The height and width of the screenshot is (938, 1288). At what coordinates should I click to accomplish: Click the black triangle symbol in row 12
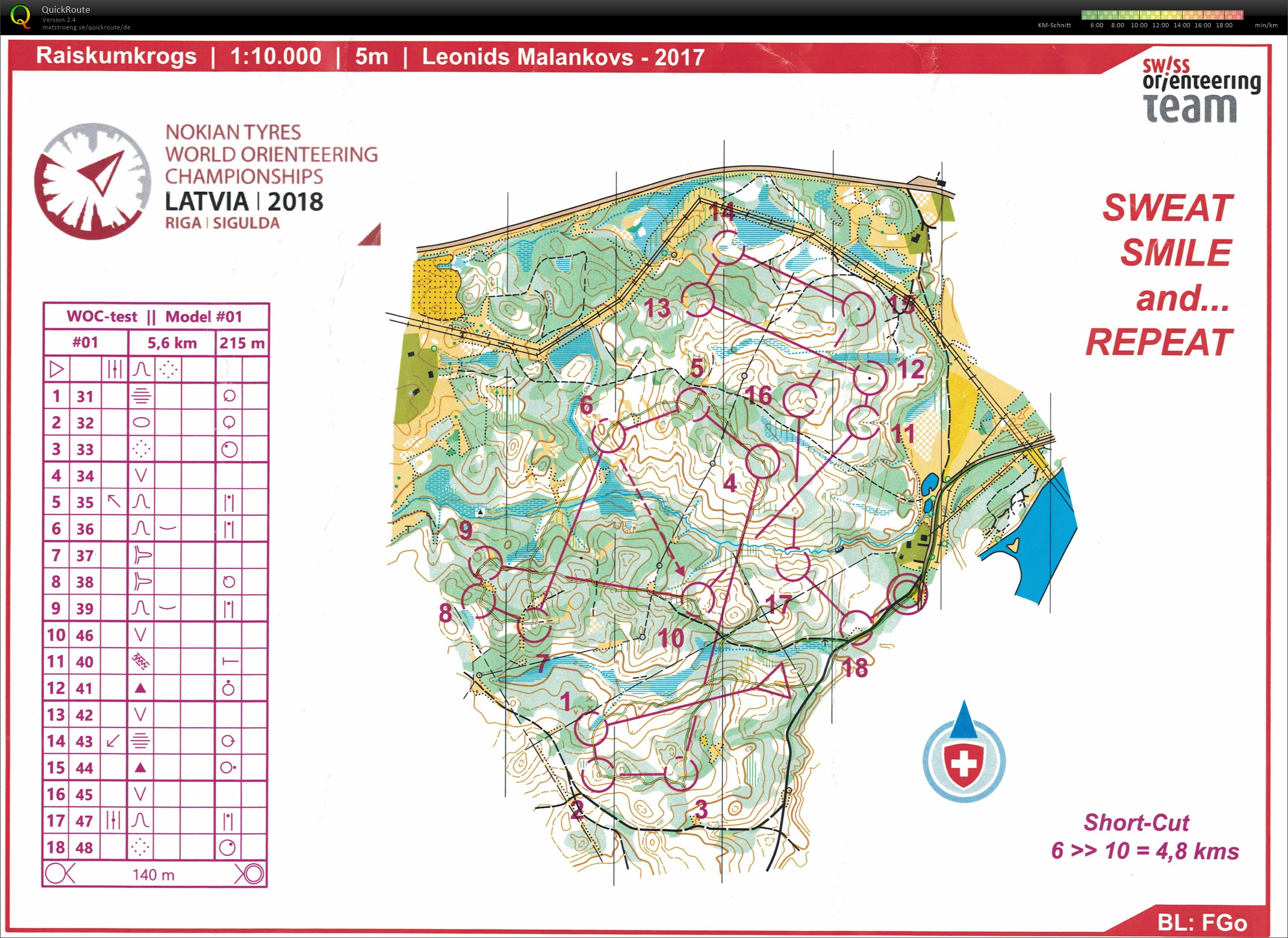(x=141, y=688)
